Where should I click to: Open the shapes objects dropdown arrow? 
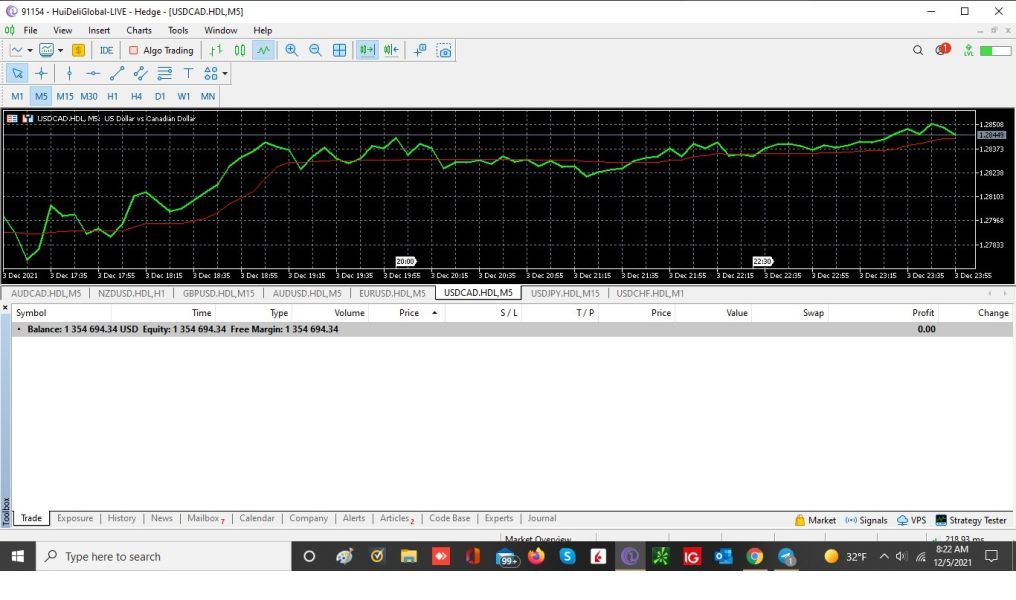click(x=226, y=73)
